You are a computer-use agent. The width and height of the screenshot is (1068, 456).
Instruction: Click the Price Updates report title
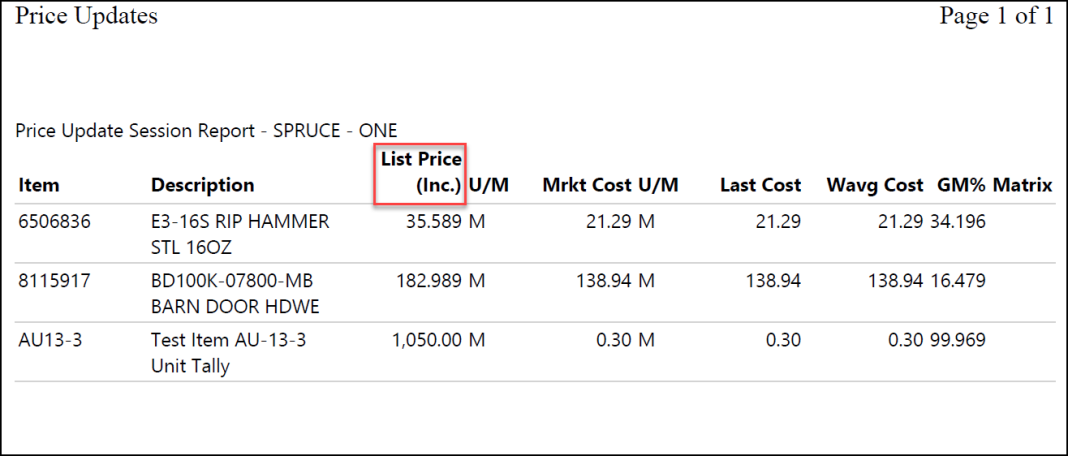pos(87,16)
